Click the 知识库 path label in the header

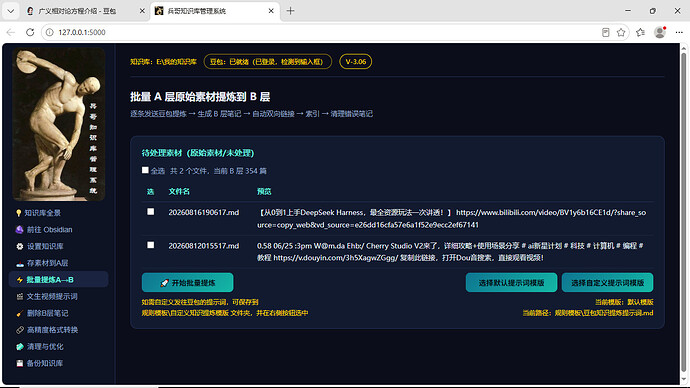[x=163, y=62]
